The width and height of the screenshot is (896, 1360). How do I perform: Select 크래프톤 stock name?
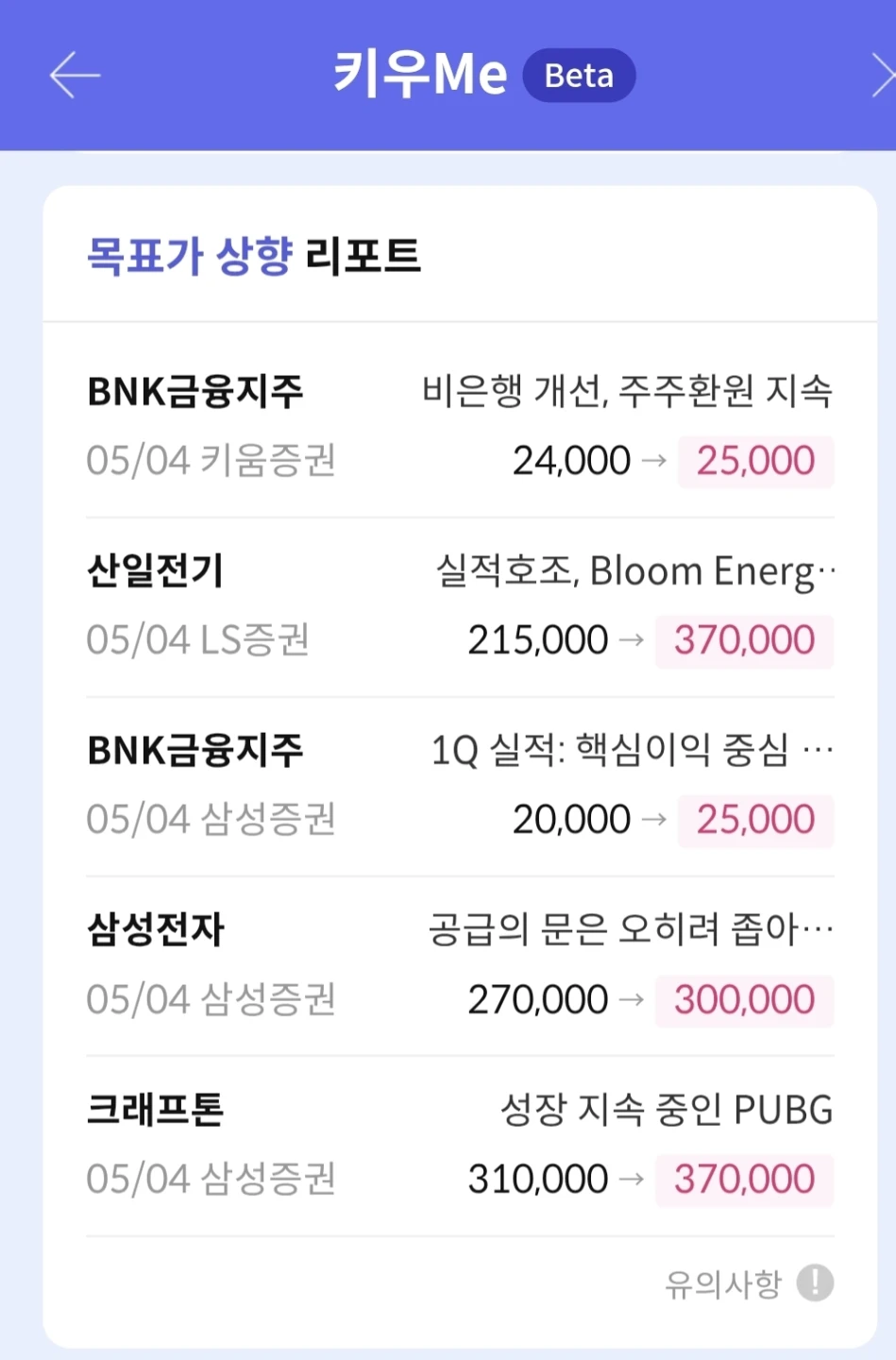pyautogui.click(x=155, y=1109)
